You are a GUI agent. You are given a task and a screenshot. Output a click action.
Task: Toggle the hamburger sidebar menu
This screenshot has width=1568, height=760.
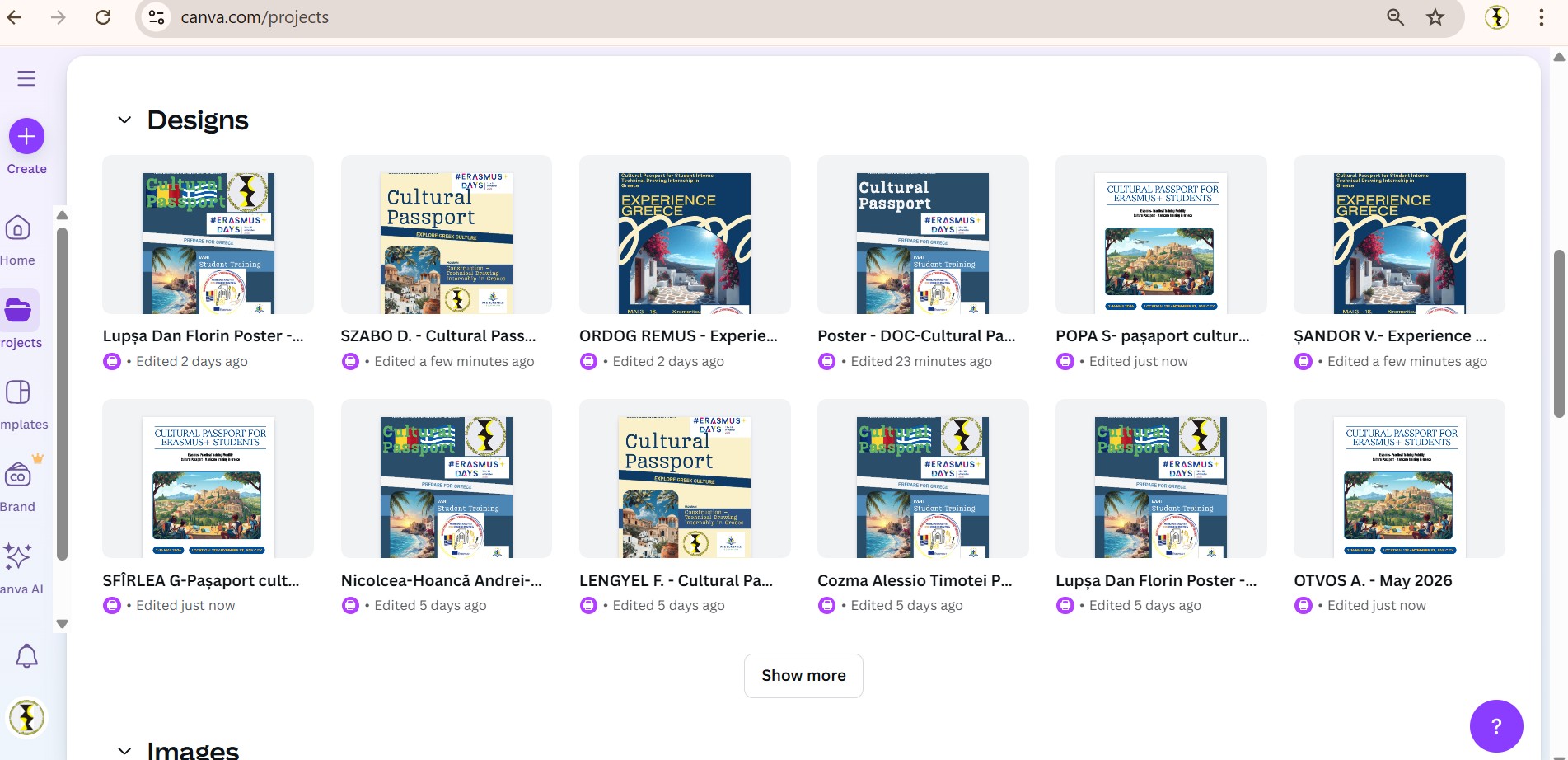pyautogui.click(x=26, y=78)
